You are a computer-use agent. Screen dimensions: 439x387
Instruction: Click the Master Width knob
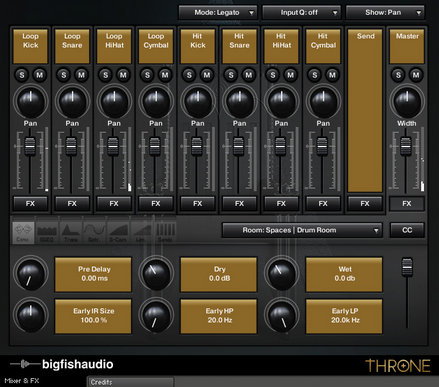coord(407,102)
